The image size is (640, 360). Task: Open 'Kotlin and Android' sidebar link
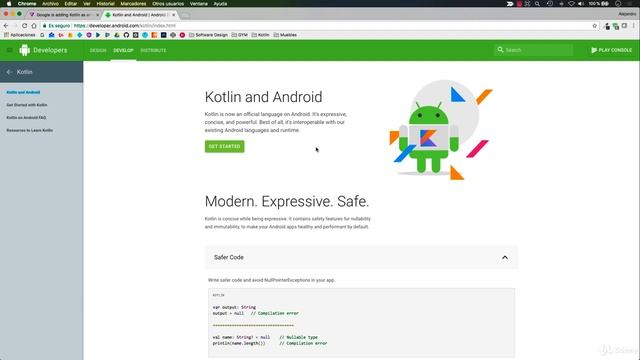23,92
